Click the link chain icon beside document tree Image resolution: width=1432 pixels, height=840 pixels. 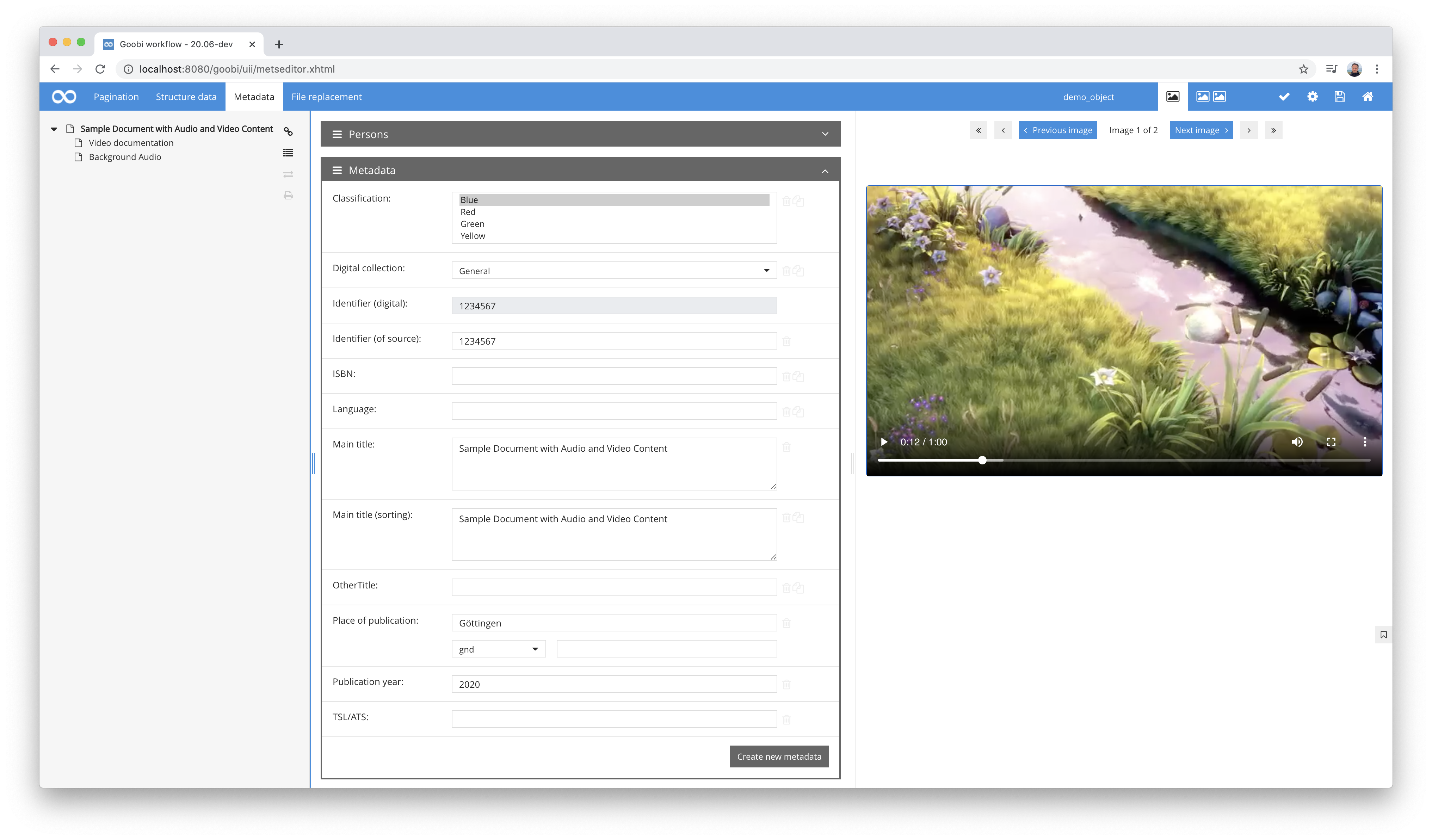(288, 131)
